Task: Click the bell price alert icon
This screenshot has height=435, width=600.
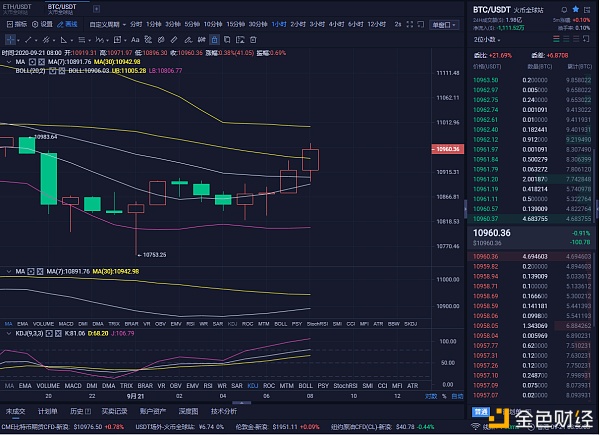Action: pyautogui.click(x=564, y=10)
